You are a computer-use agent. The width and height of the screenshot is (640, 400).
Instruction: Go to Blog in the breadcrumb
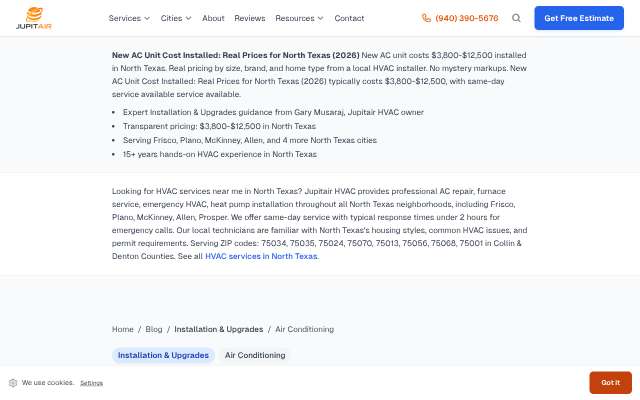pyautogui.click(x=154, y=329)
